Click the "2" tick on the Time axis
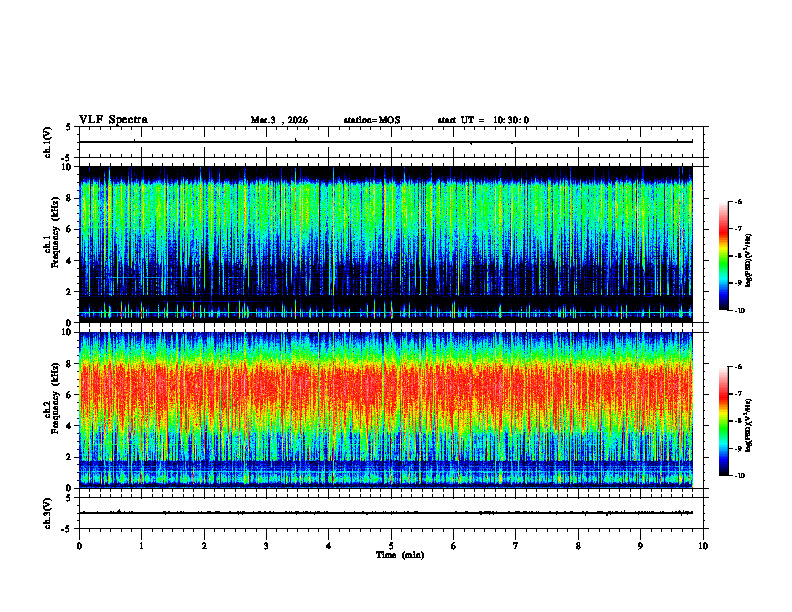792x612 pixels. click(204, 546)
